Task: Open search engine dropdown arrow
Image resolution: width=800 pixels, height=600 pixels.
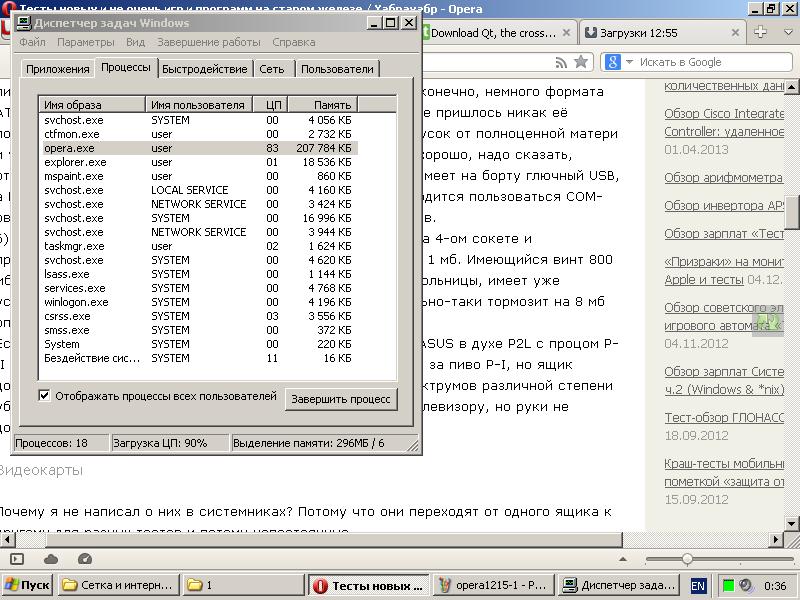Action: click(629, 62)
